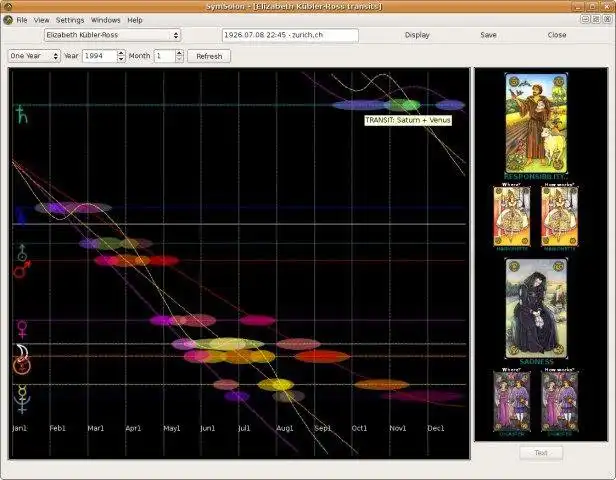This screenshot has width=616, height=480.
Task: Click the Month spinner arrows
Action: coord(179,56)
